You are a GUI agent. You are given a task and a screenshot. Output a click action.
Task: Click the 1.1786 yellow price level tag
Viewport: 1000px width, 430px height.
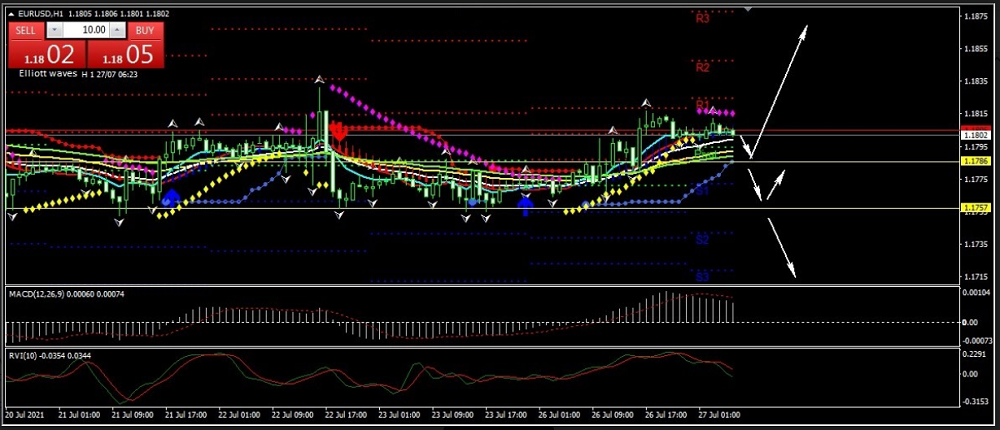(976, 161)
